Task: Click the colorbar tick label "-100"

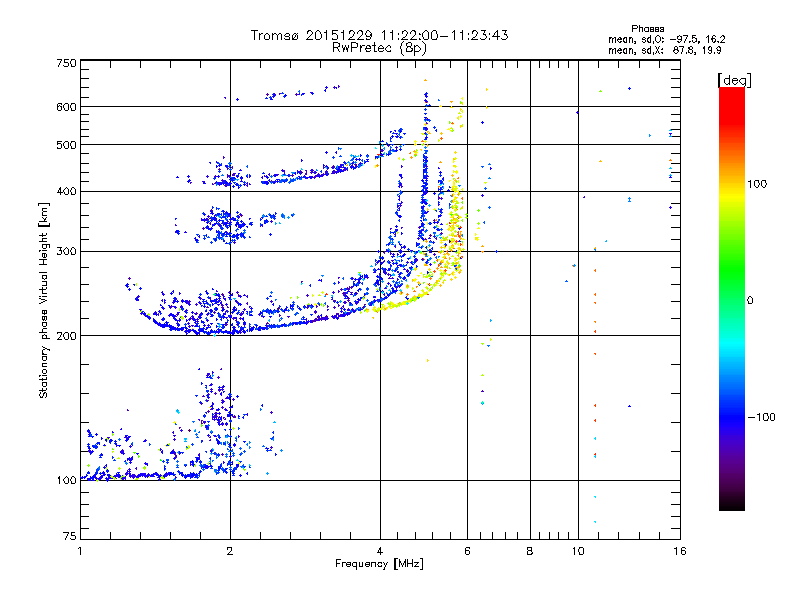Action: click(x=762, y=417)
